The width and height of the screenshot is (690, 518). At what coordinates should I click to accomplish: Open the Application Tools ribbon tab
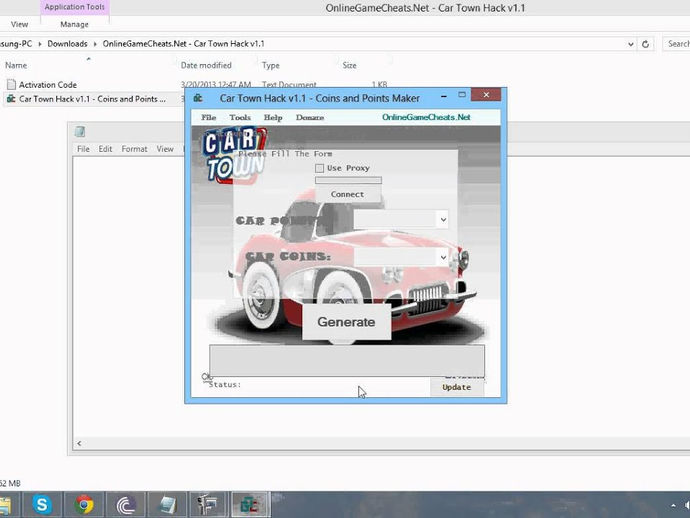point(74,7)
